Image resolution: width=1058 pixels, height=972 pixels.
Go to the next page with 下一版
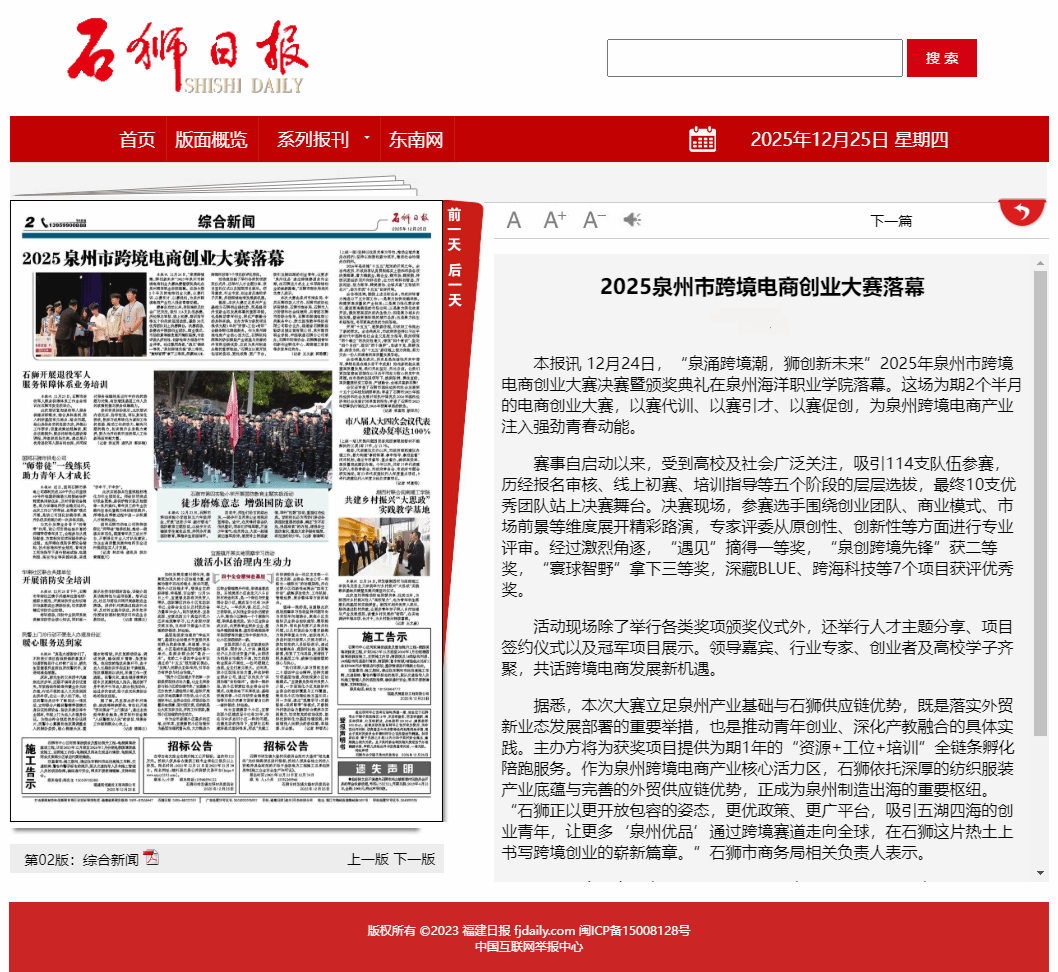pyautogui.click(x=414, y=859)
